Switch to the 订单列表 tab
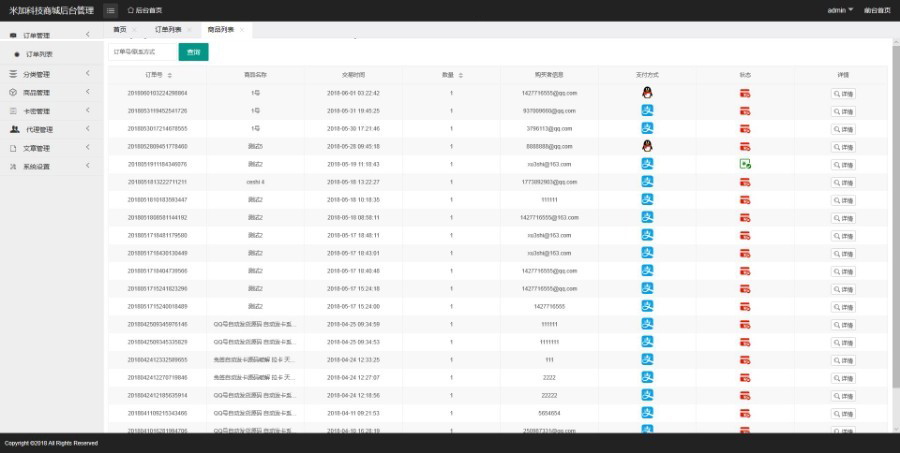The height and width of the screenshot is (453, 900). pyautogui.click(x=168, y=30)
